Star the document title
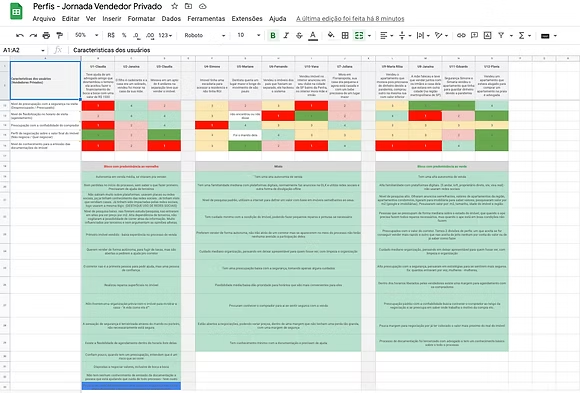580x393 pixels. 175,6
